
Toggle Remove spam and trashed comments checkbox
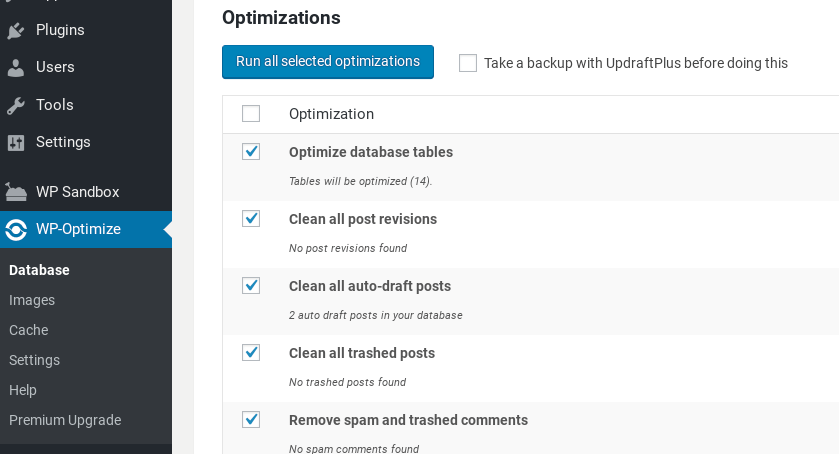tap(251, 420)
